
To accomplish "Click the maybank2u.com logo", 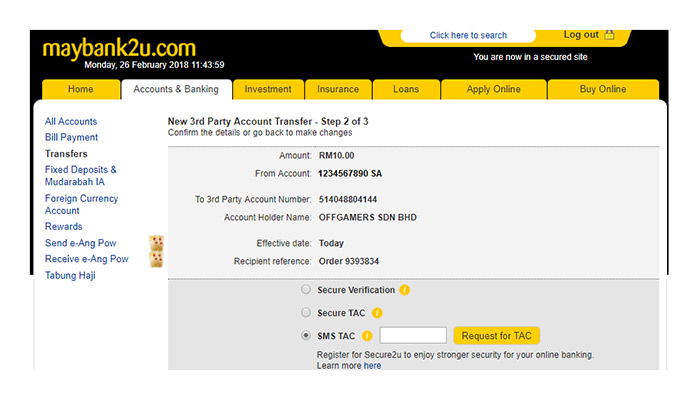I will (x=119, y=48).
